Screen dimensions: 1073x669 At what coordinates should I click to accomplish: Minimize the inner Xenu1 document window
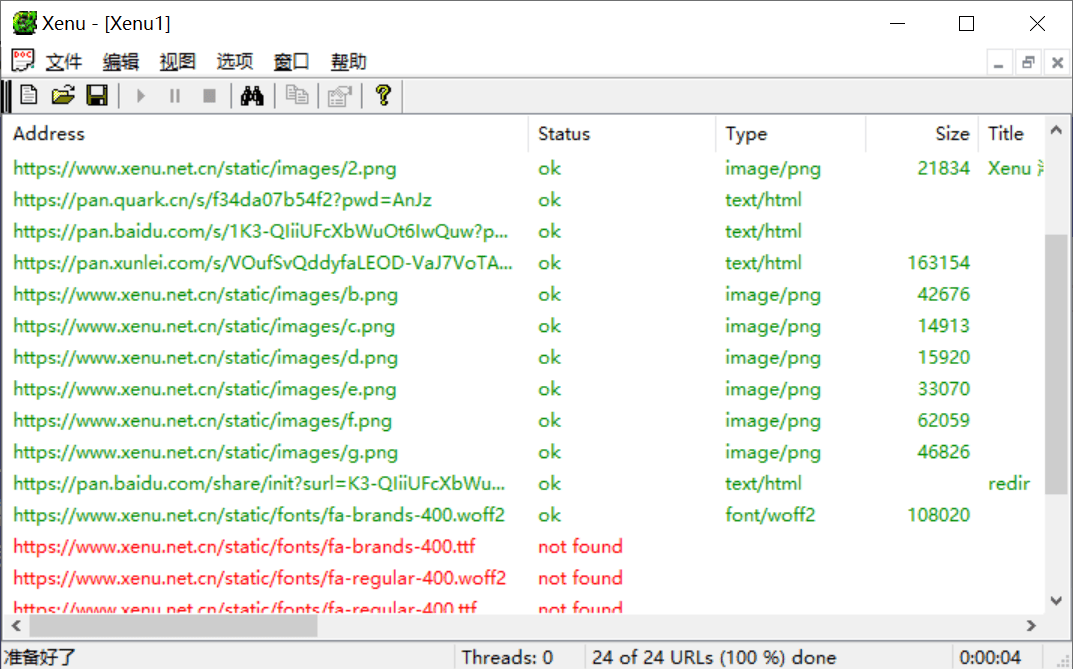[x=998, y=63]
